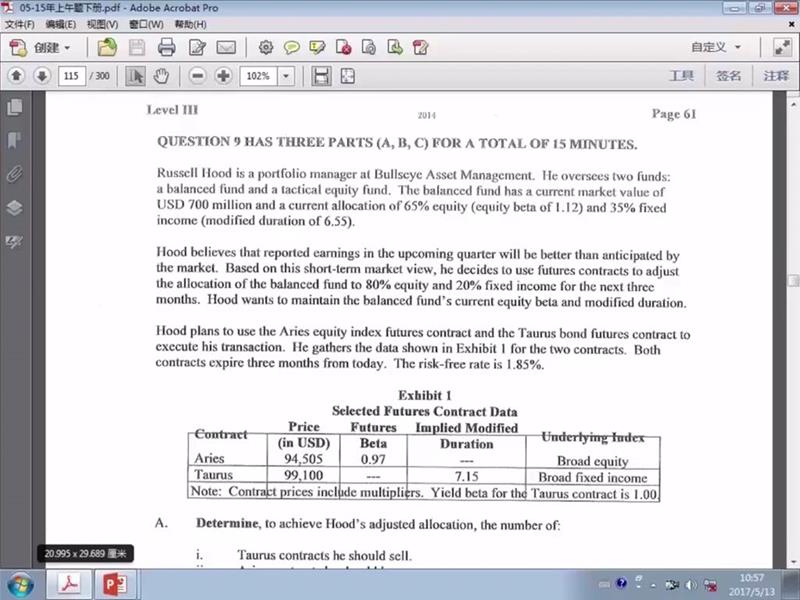Click the export PDF document icon

coord(420,47)
